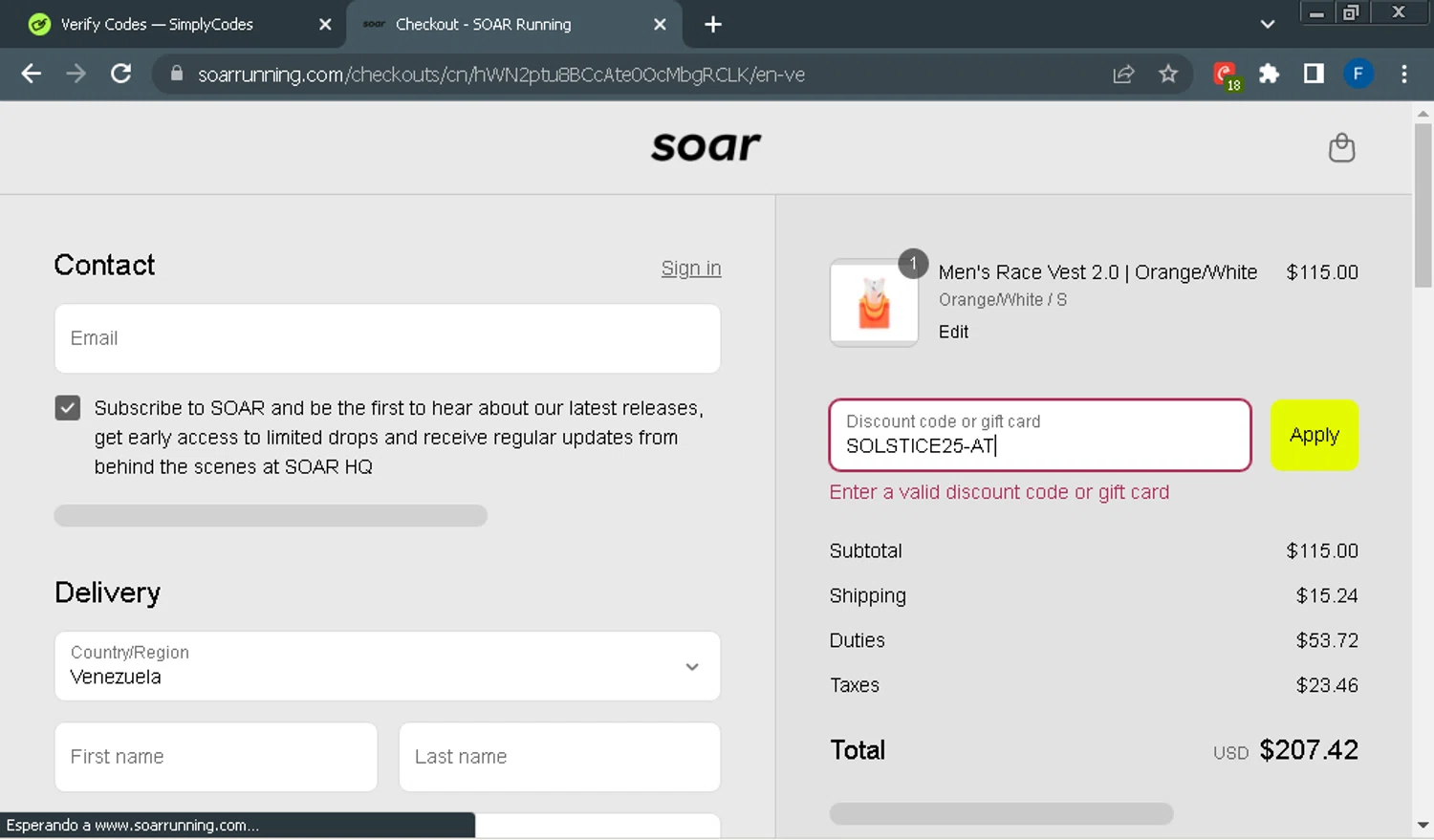Click the Orange/White / S variant text
The height and width of the screenshot is (840, 1434).
pos(1003,300)
